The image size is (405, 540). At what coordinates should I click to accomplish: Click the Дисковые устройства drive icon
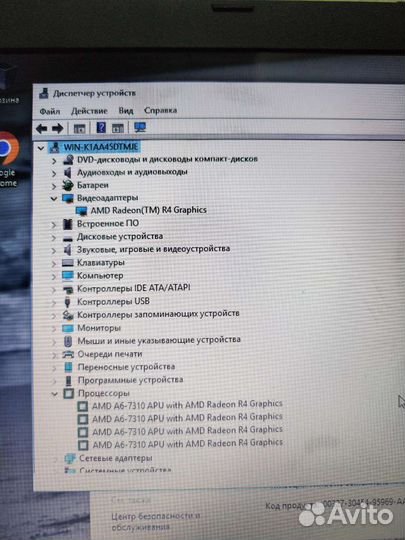[x=68, y=238]
